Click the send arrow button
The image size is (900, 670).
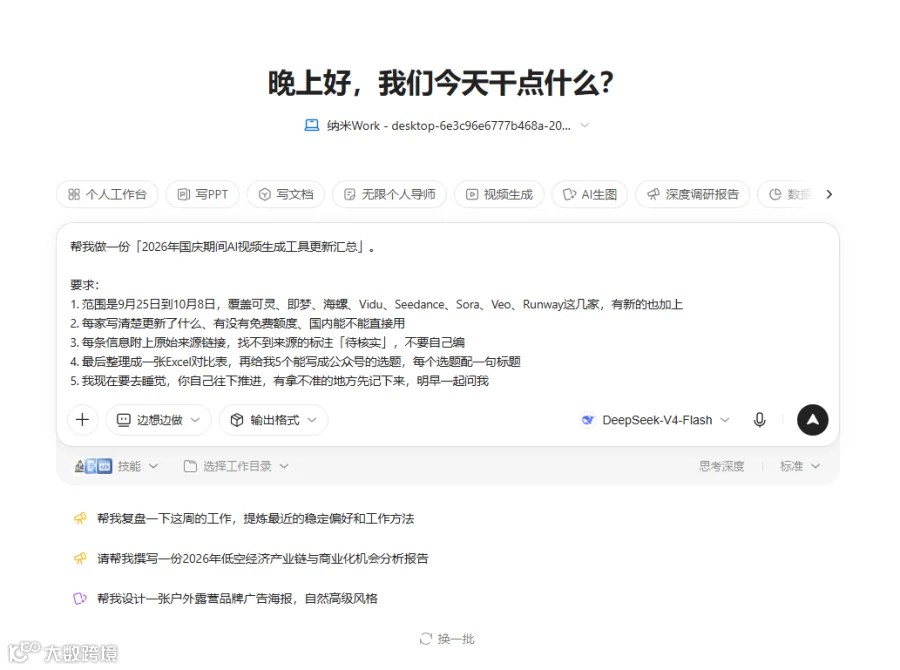812,420
